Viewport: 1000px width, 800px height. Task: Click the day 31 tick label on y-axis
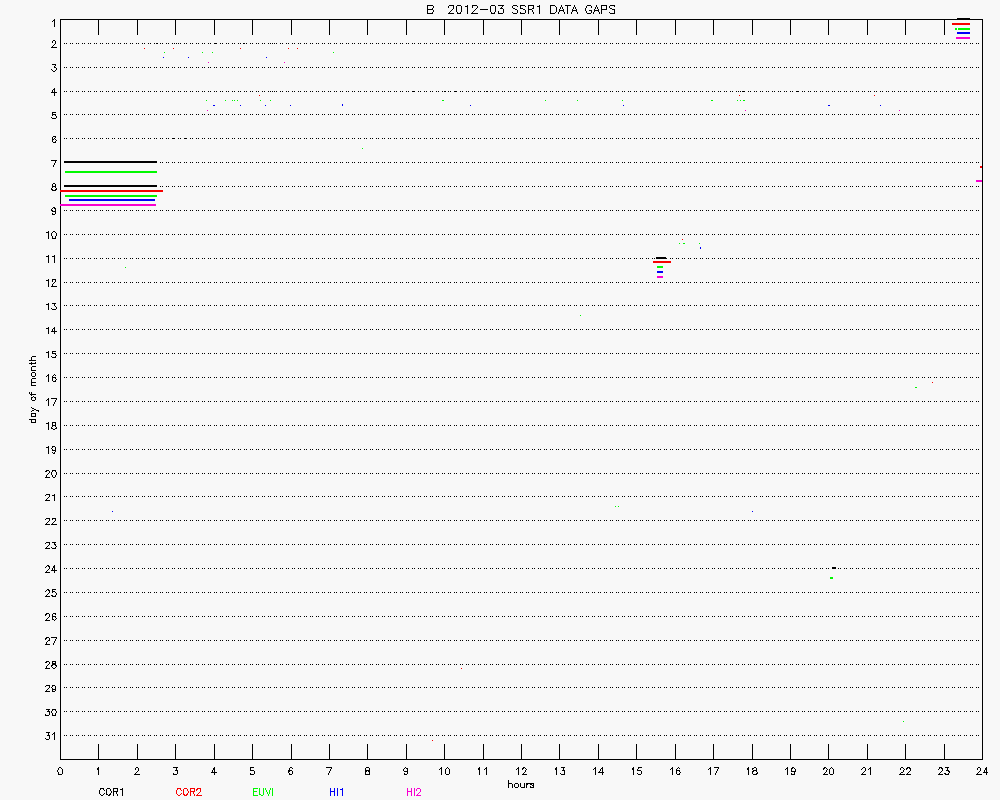(x=49, y=736)
